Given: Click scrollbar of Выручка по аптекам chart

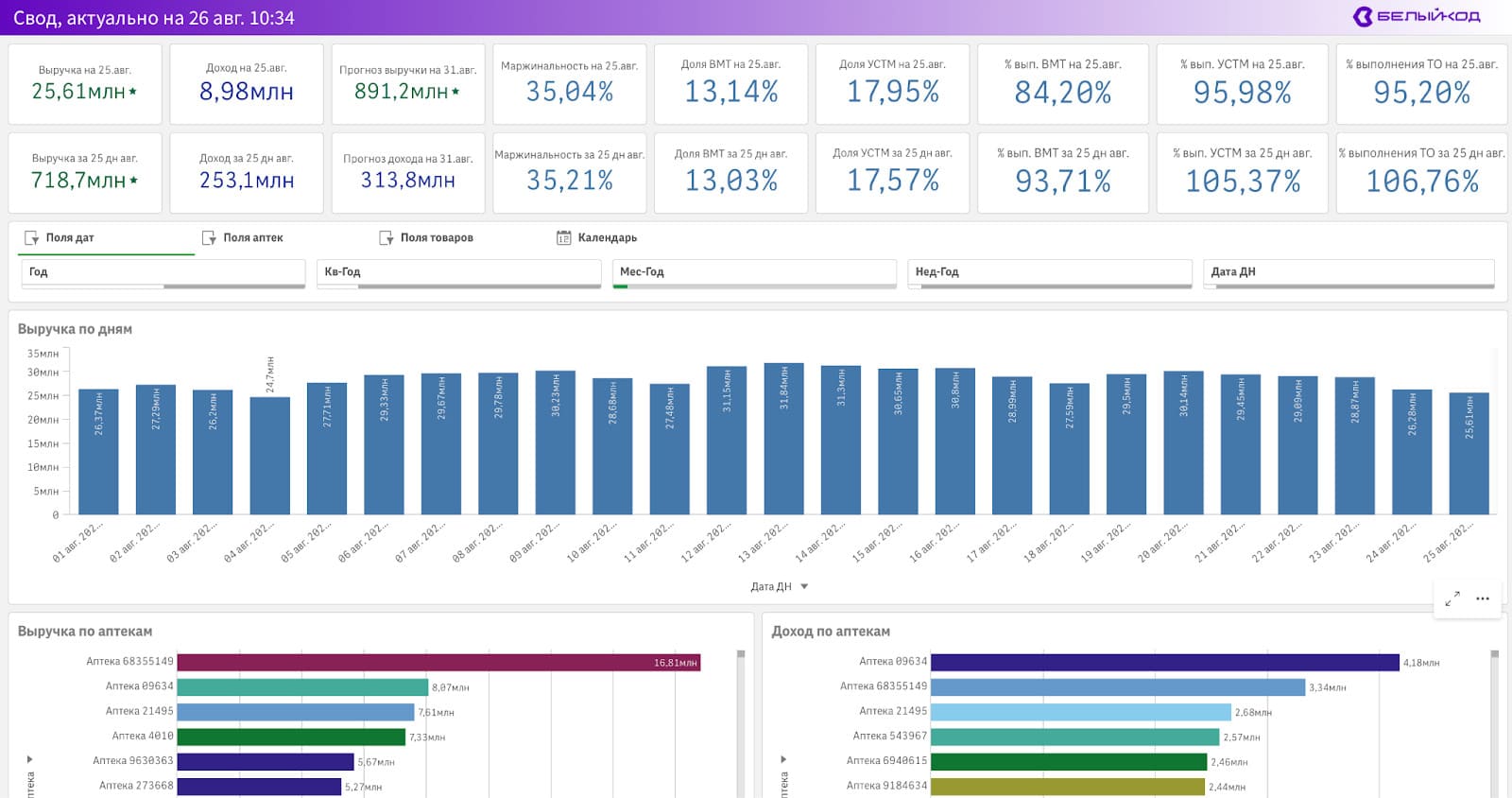Looking at the screenshot, I should tap(741, 723).
